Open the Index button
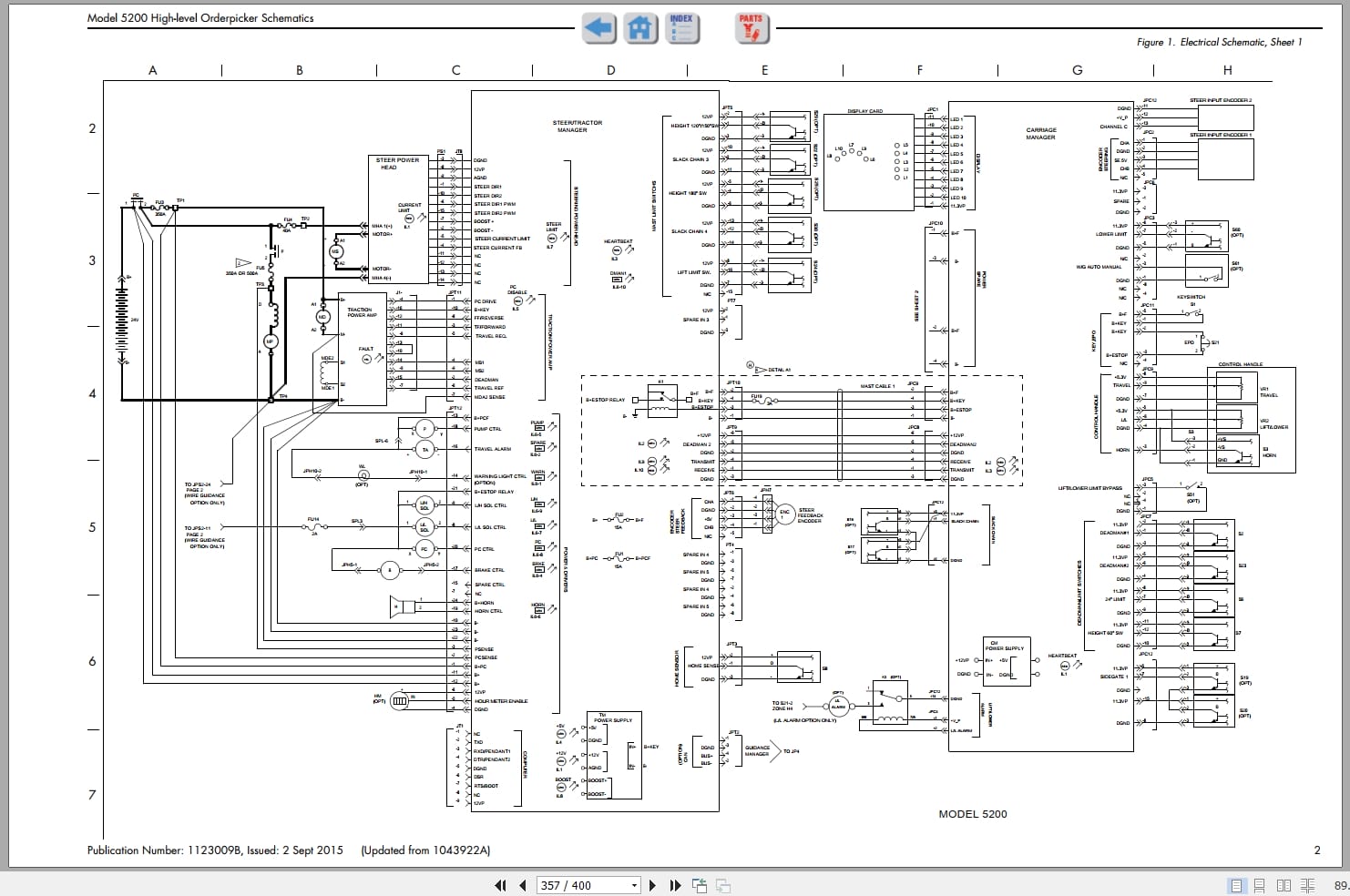The image size is (1350, 896). tap(681, 27)
